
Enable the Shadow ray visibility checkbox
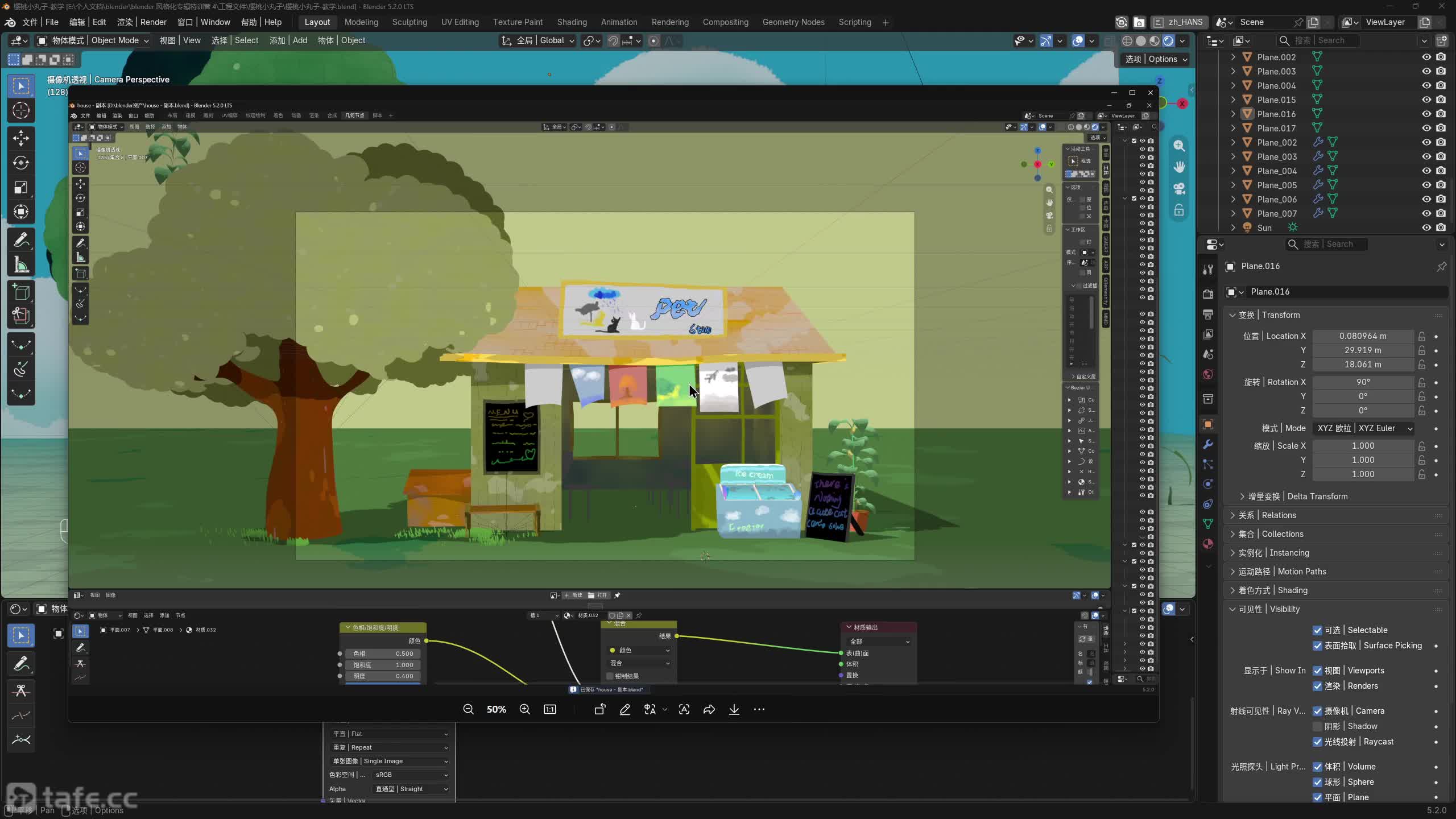pyautogui.click(x=1317, y=726)
